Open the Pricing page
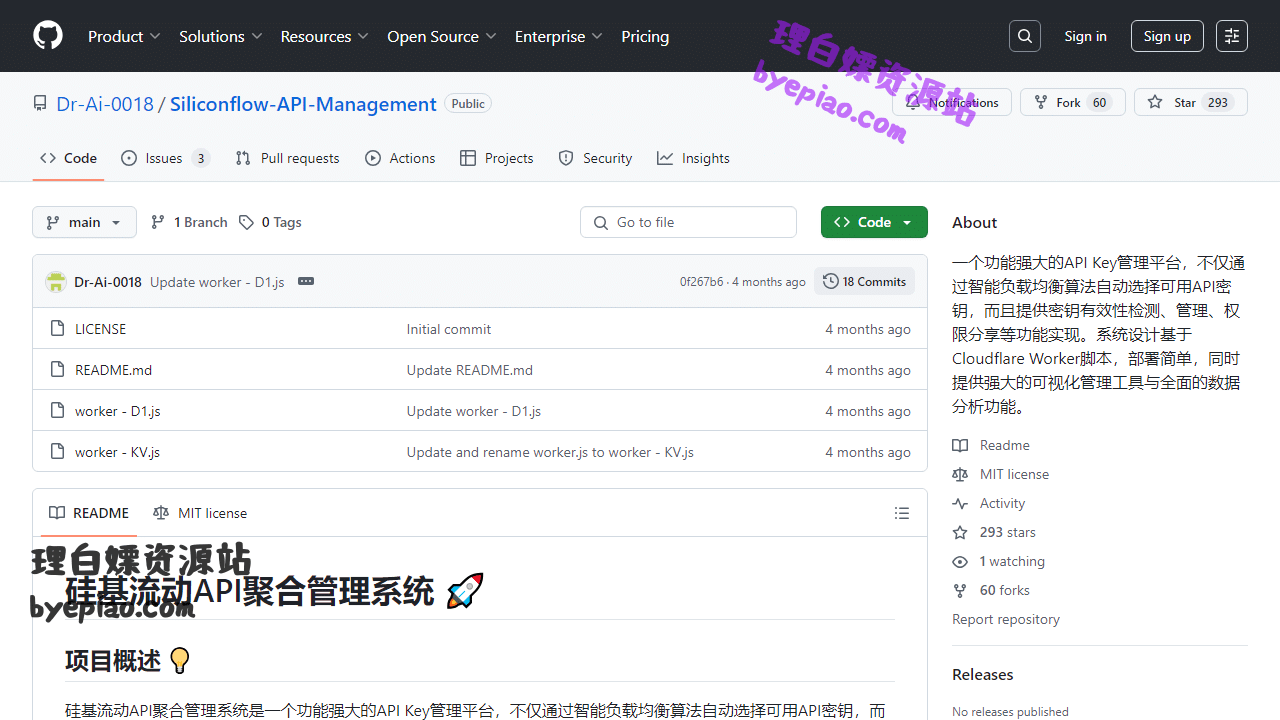Image resolution: width=1280 pixels, height=720 pixels. pyautogui.click(x=645, y=36)
